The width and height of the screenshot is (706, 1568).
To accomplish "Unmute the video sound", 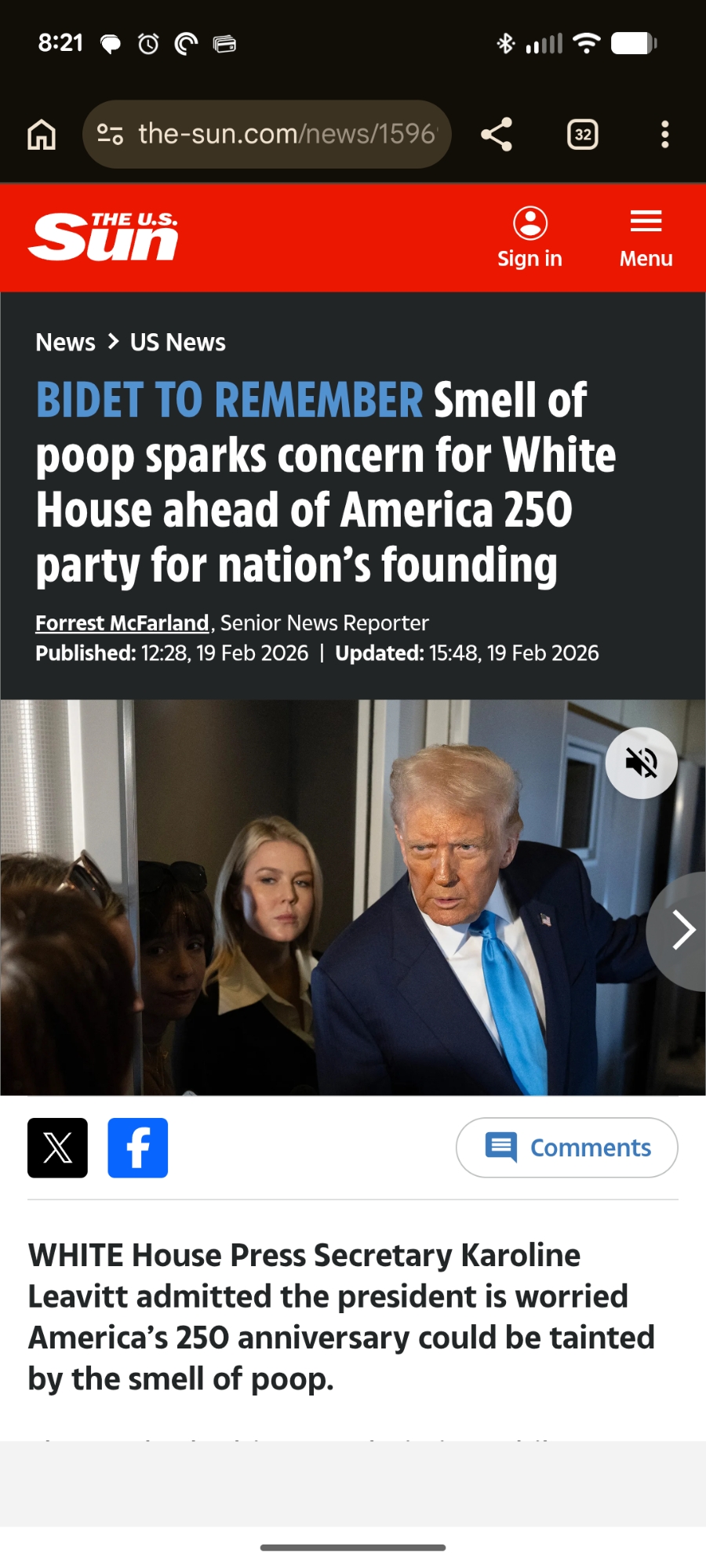I will tap(642, 763).
